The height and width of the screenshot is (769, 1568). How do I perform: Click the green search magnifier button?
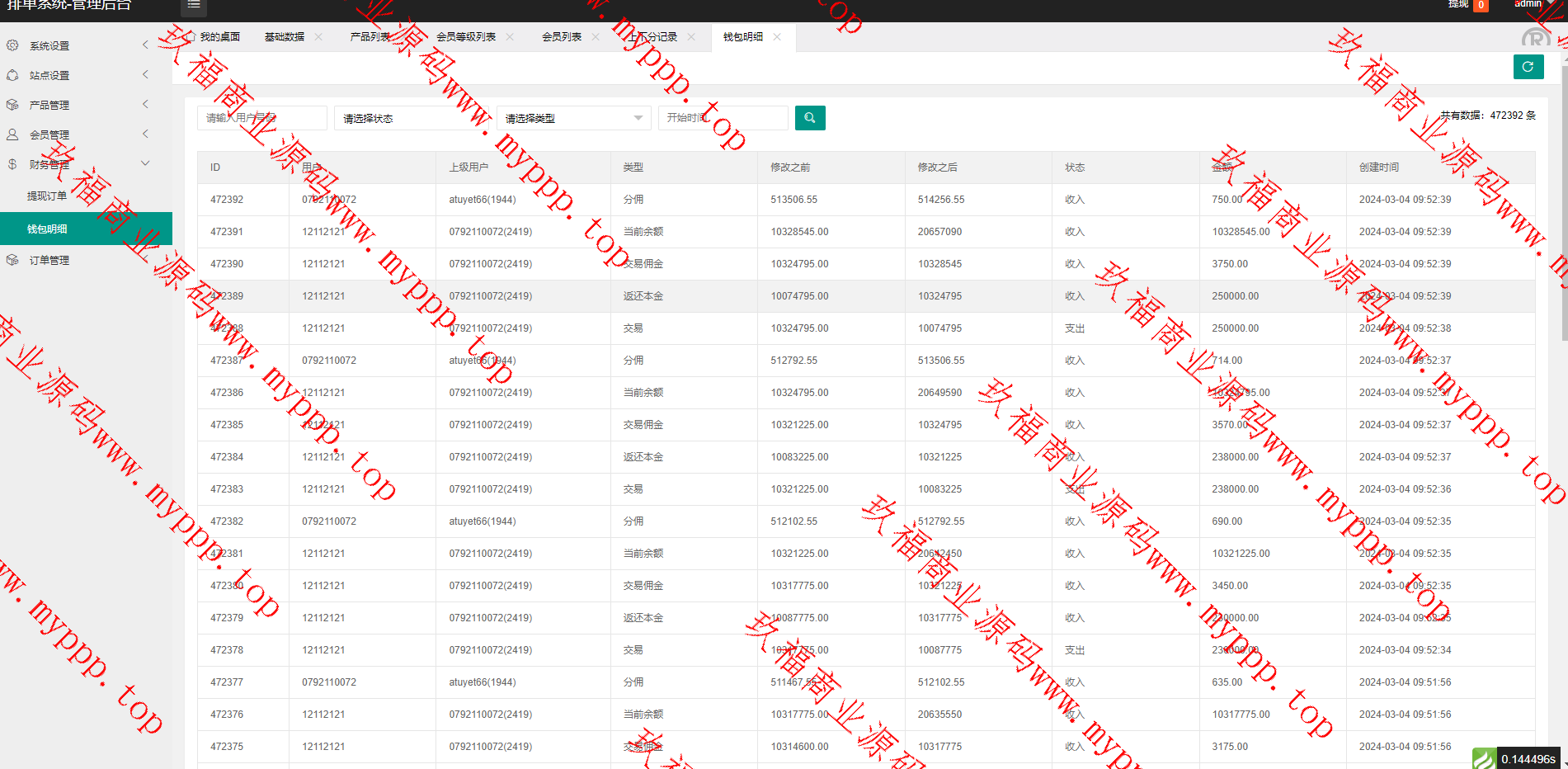pyautogui.click(x=809, y=118)
